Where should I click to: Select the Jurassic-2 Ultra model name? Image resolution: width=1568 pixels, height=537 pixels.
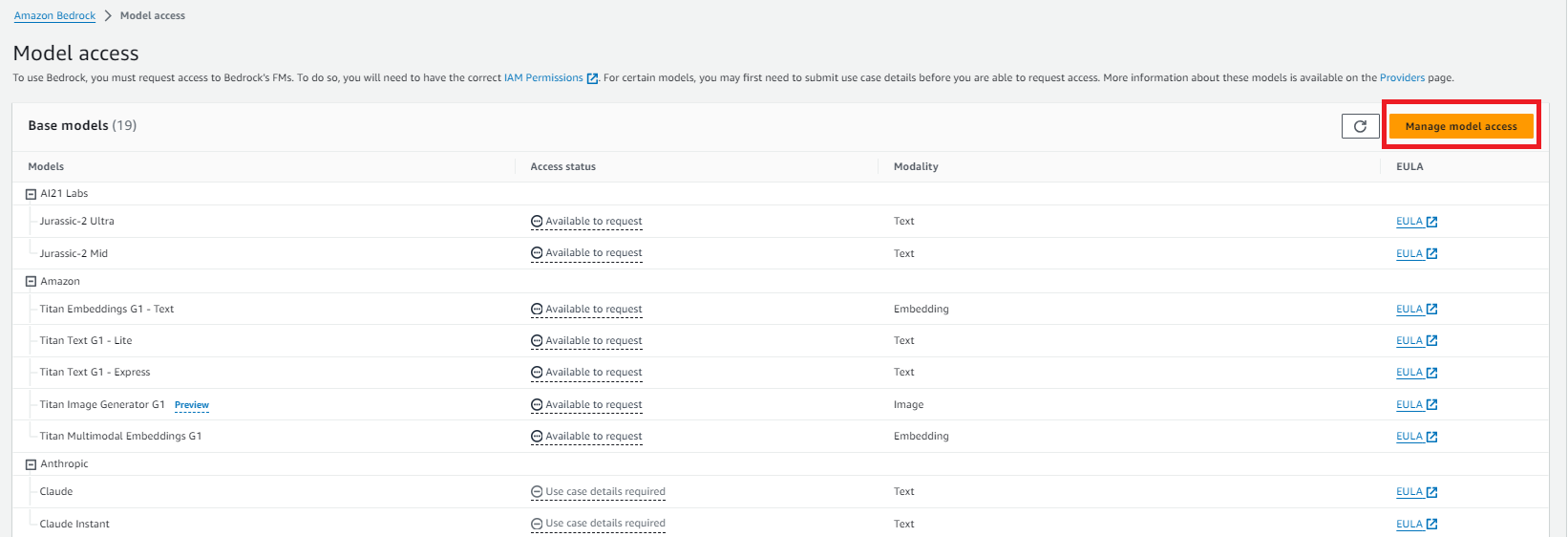click(76, 222)
